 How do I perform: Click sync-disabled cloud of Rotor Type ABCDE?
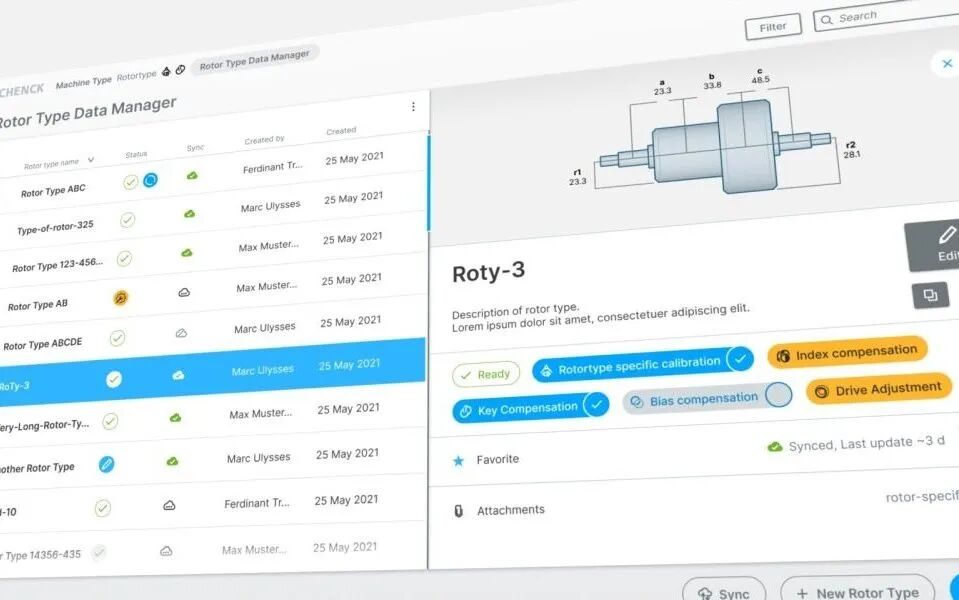pos(181,333)
